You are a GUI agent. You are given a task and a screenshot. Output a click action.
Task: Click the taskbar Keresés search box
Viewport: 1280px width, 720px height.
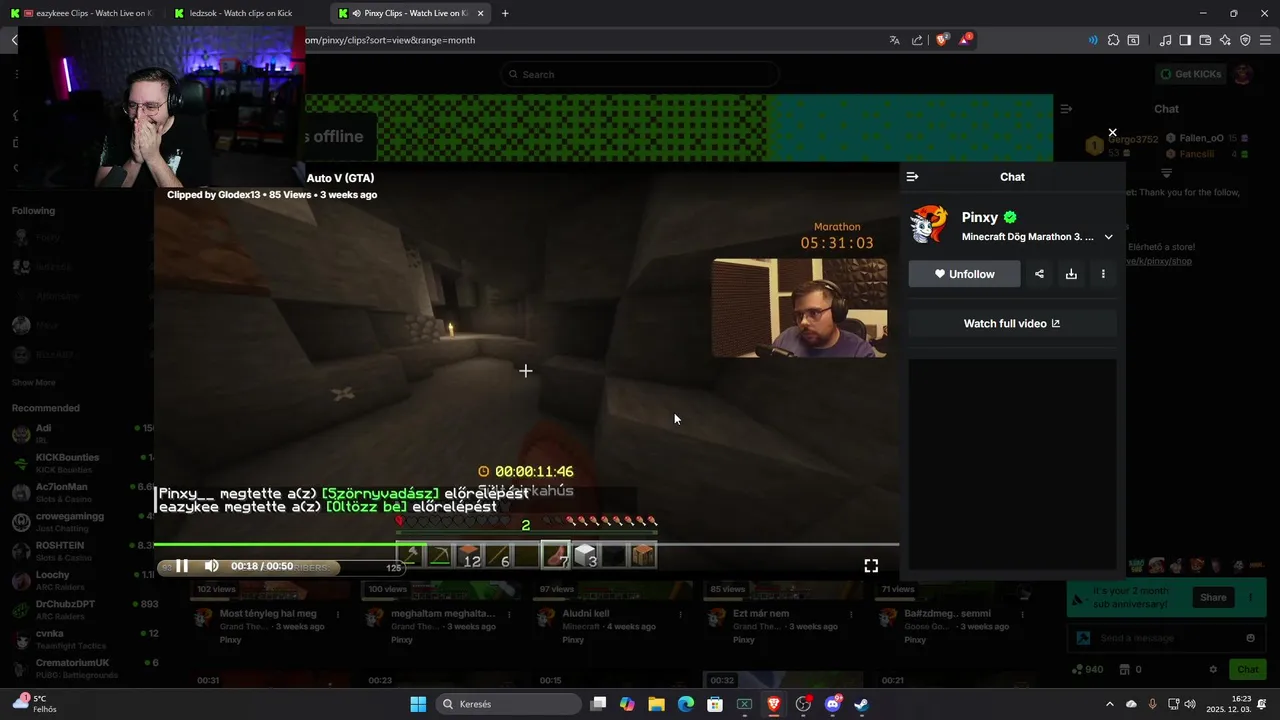click(510, 704)
